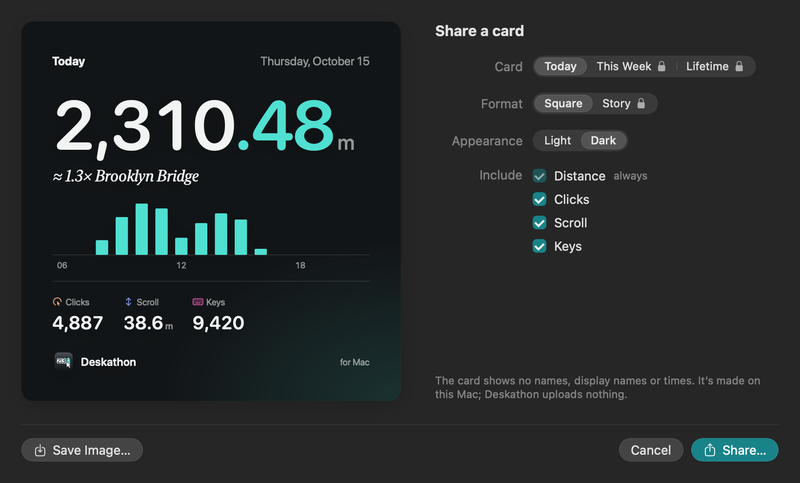Choose the Story format
This screenshot has width=800, height=483.
pyautogui.click(x=624, y=104)
